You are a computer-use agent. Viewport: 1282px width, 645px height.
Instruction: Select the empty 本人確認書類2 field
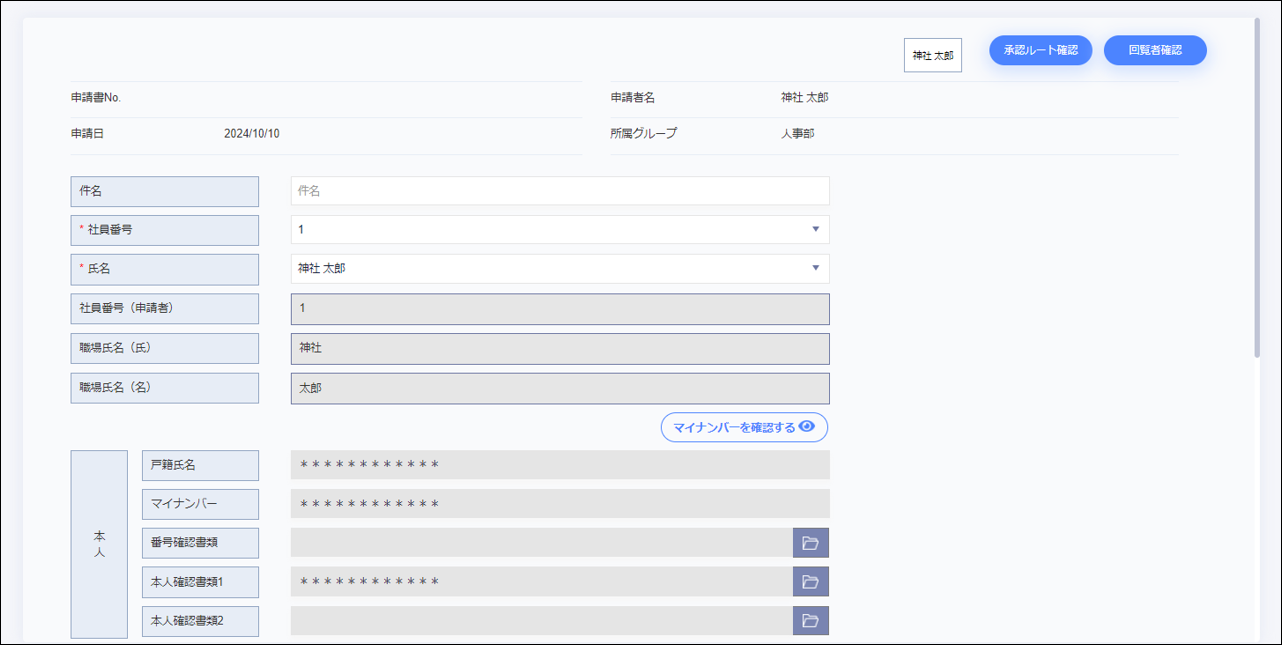pos(541,621)
